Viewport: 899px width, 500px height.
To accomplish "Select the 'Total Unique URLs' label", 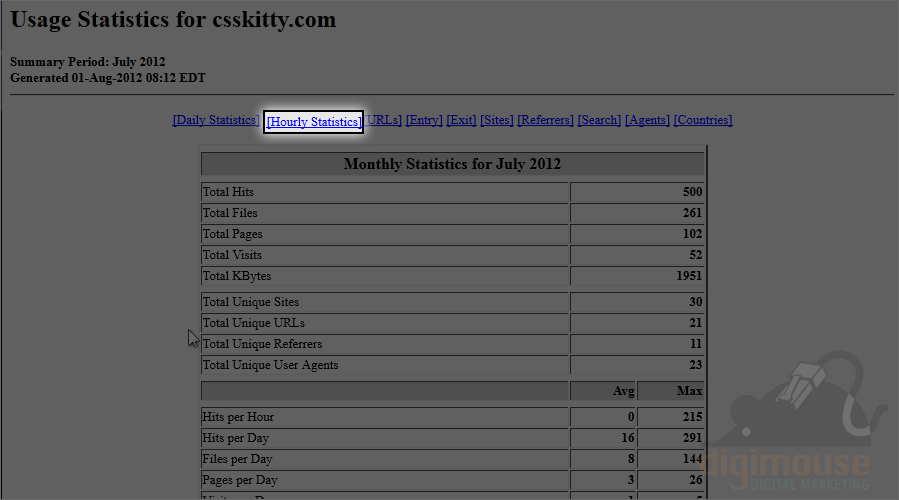I will click(x=253, y=323).
